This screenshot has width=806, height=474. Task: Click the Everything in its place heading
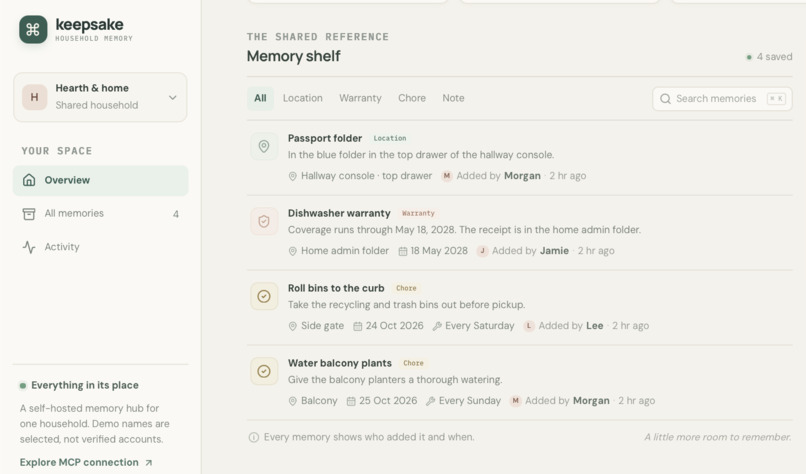(x=85, y=386)
